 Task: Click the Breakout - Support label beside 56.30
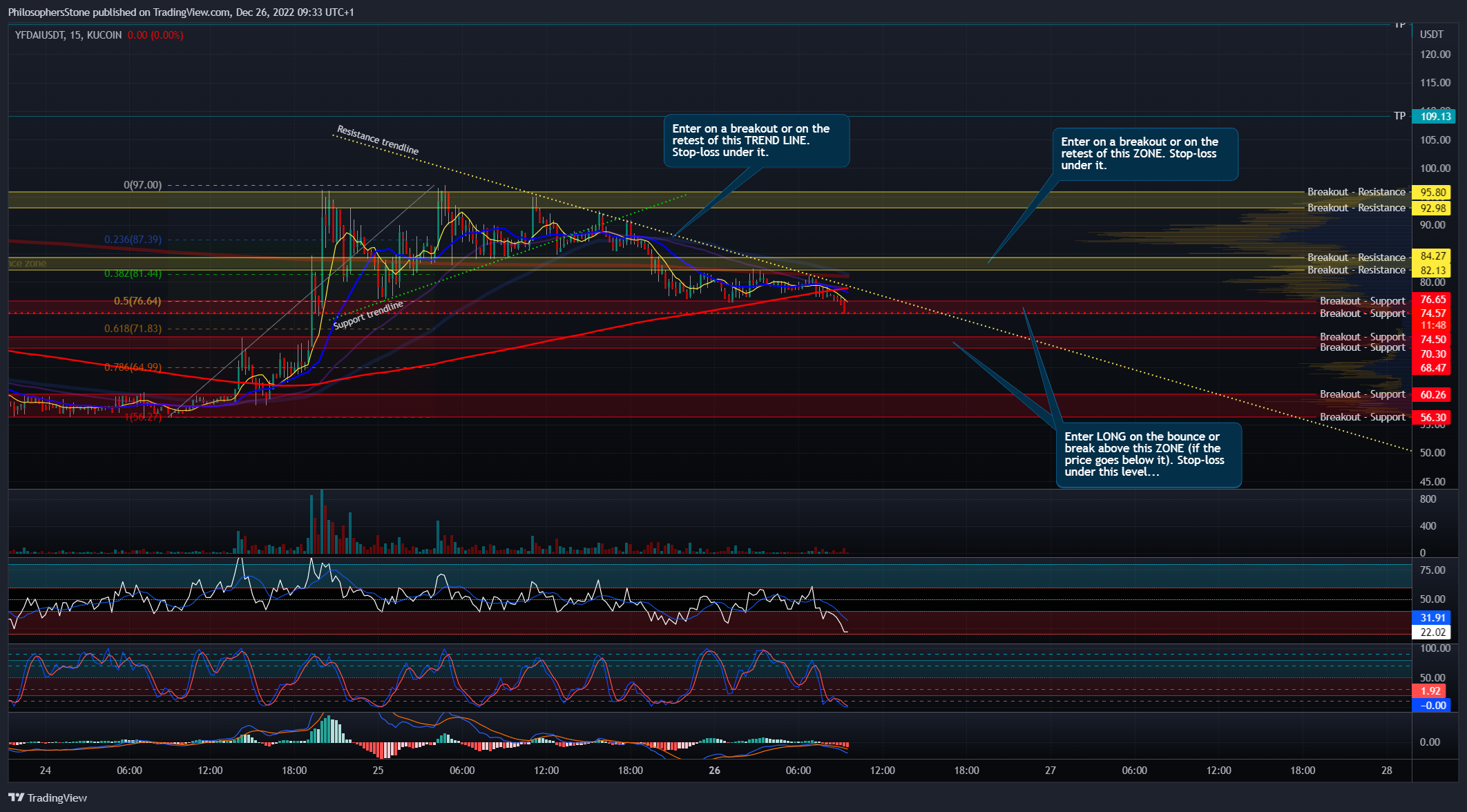tap(1362, 417)
